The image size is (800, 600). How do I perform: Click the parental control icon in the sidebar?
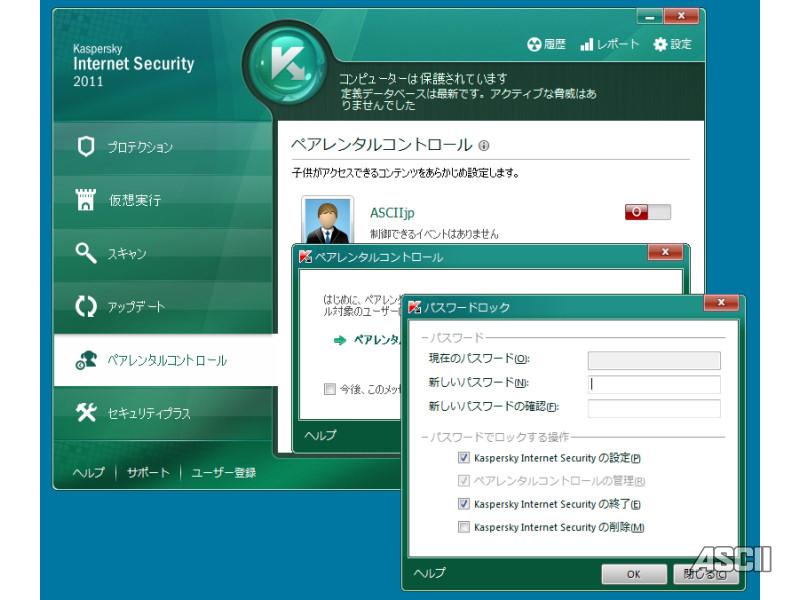[86, 360]
